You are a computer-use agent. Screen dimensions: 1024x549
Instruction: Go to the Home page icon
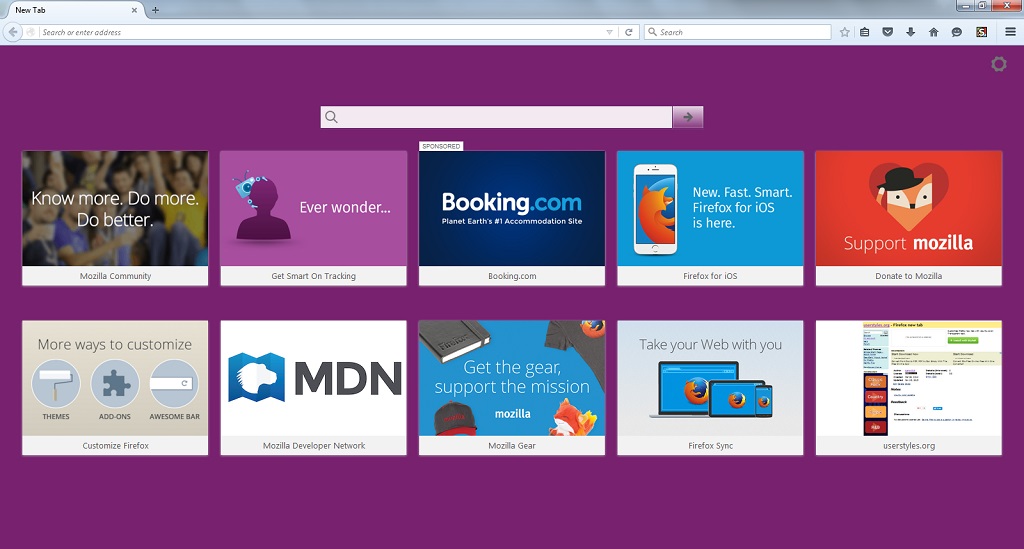pos(933,32)
